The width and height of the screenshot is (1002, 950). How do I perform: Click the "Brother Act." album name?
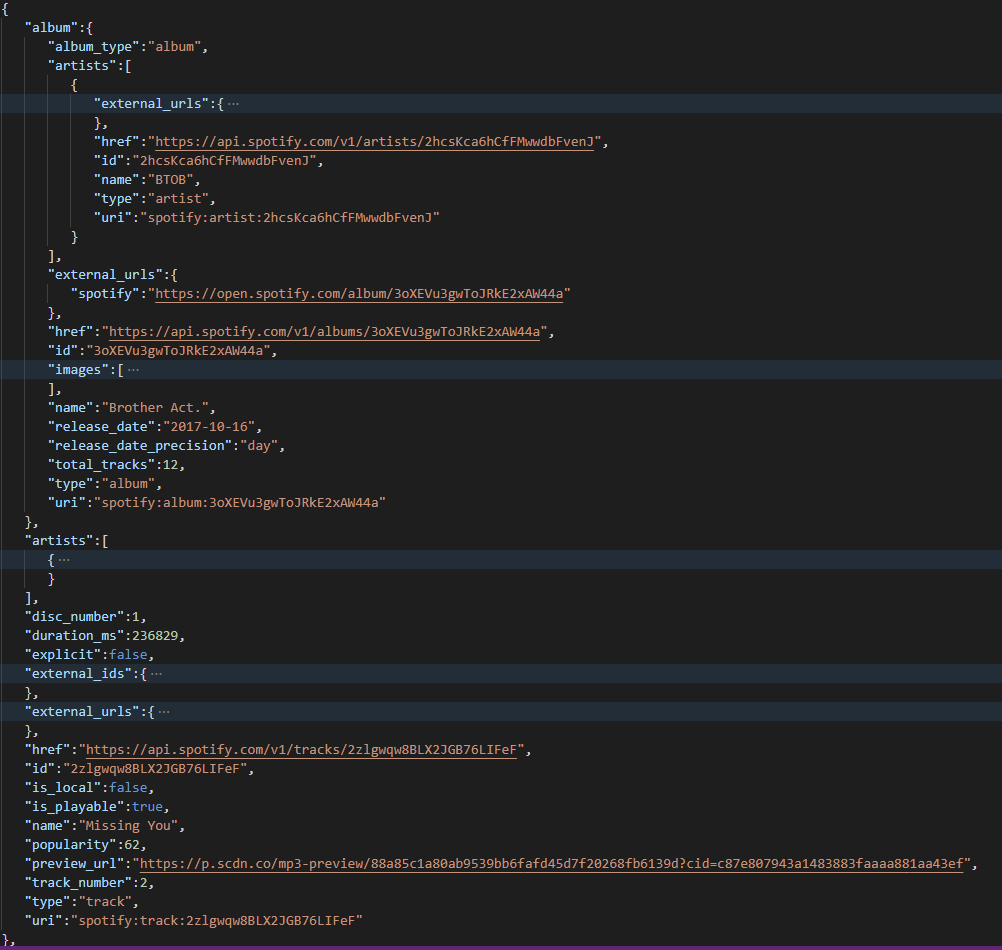coord(155,408)
